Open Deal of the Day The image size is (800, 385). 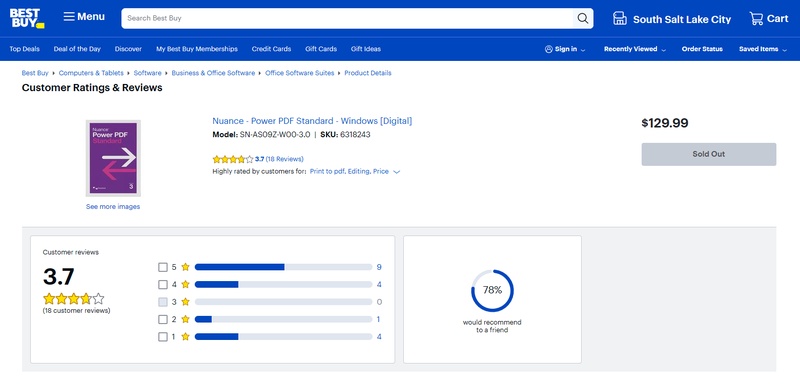tap(77, 49)
